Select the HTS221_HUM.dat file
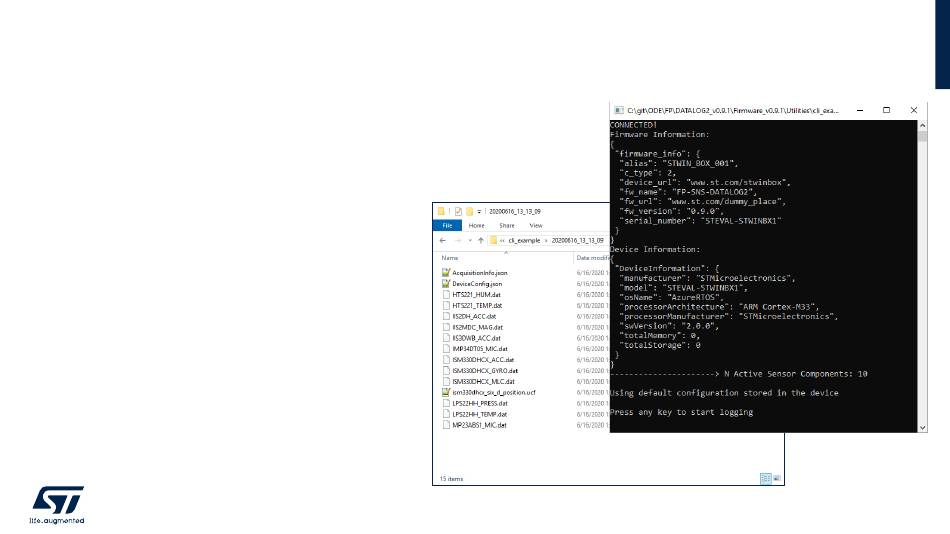Viewport: 950px width, 534px height. (x=476, y=294)
